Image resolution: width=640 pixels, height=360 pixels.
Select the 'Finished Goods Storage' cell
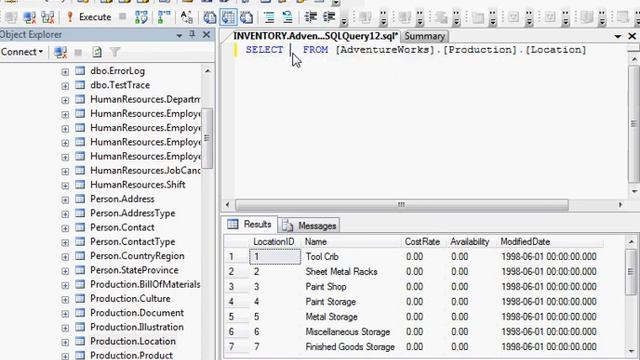351,347
